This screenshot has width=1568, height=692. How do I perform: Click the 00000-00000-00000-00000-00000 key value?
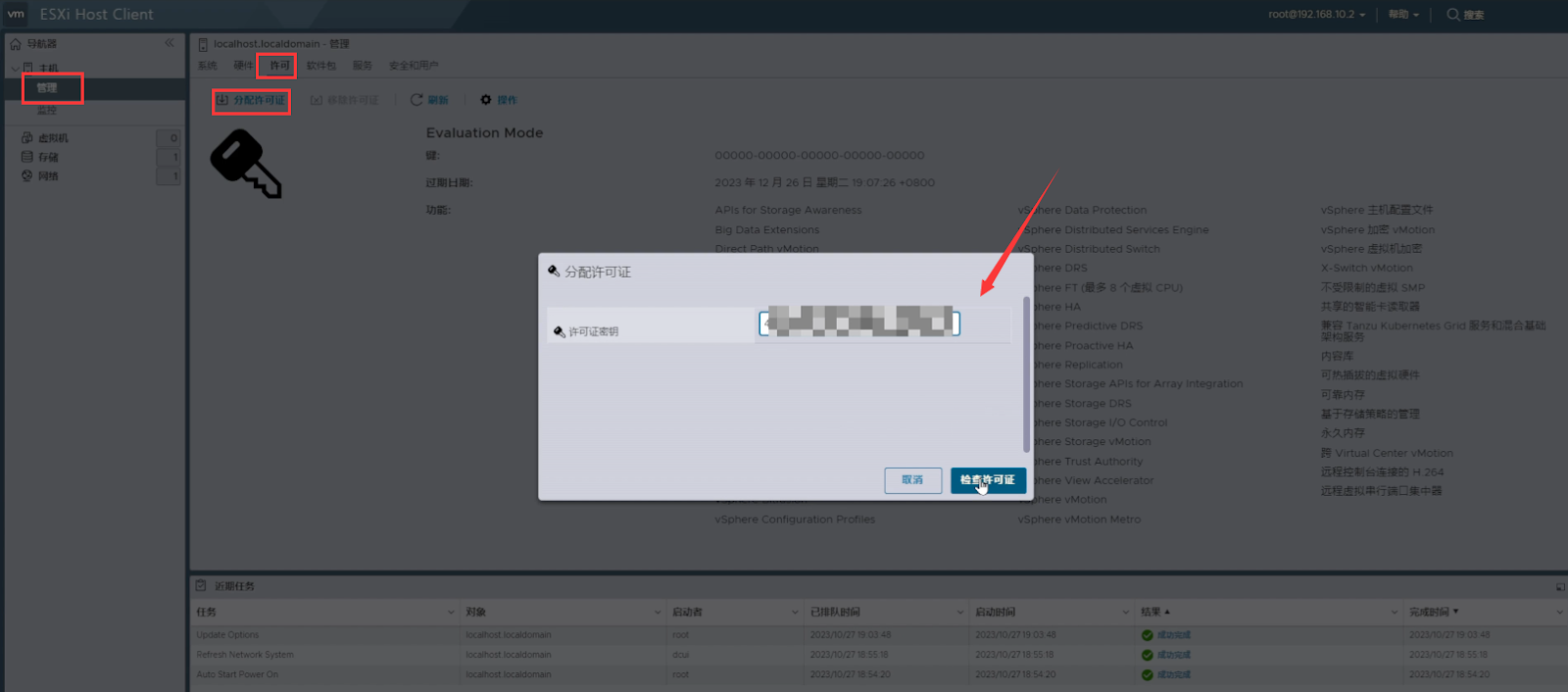[x=819, y=156]
